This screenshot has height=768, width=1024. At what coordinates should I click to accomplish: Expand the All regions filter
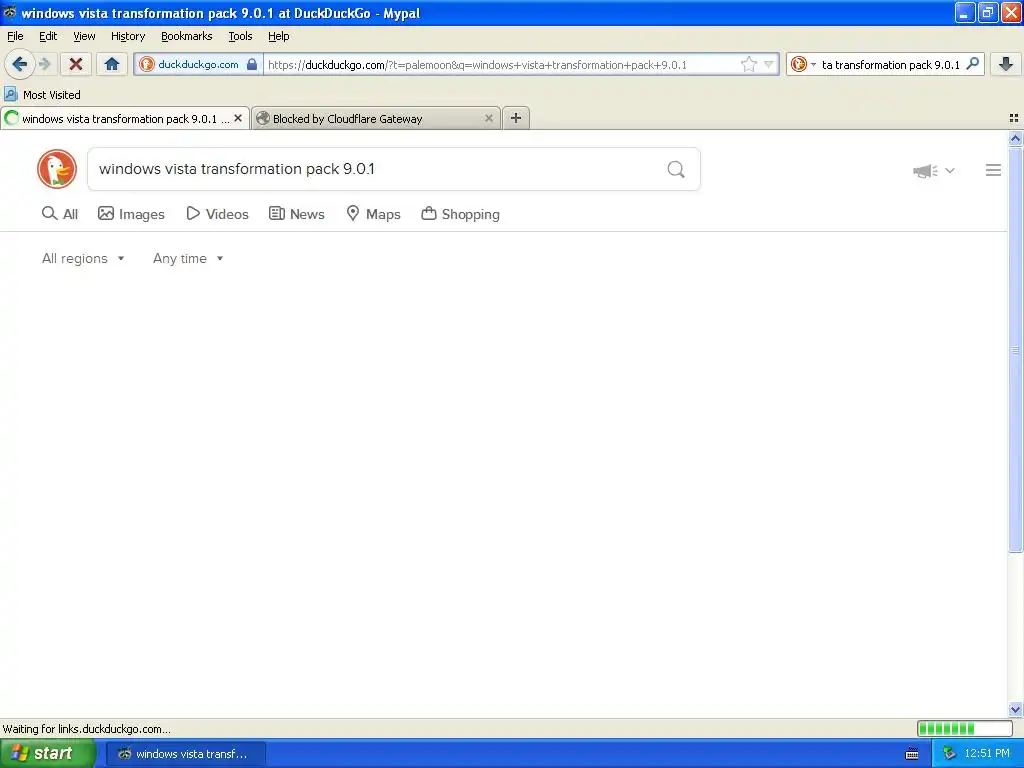click(83, 258)
